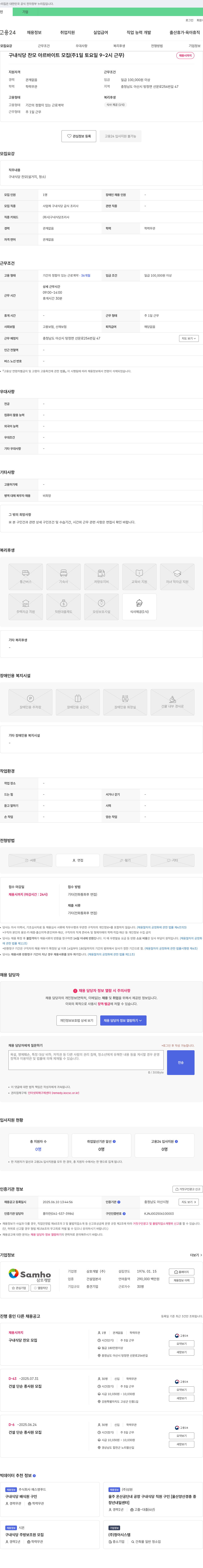Viewport: 203px width, 1568px height.
Task: Expand 채용 담당자 정보 열람하기
Action: coord(123,1021)
